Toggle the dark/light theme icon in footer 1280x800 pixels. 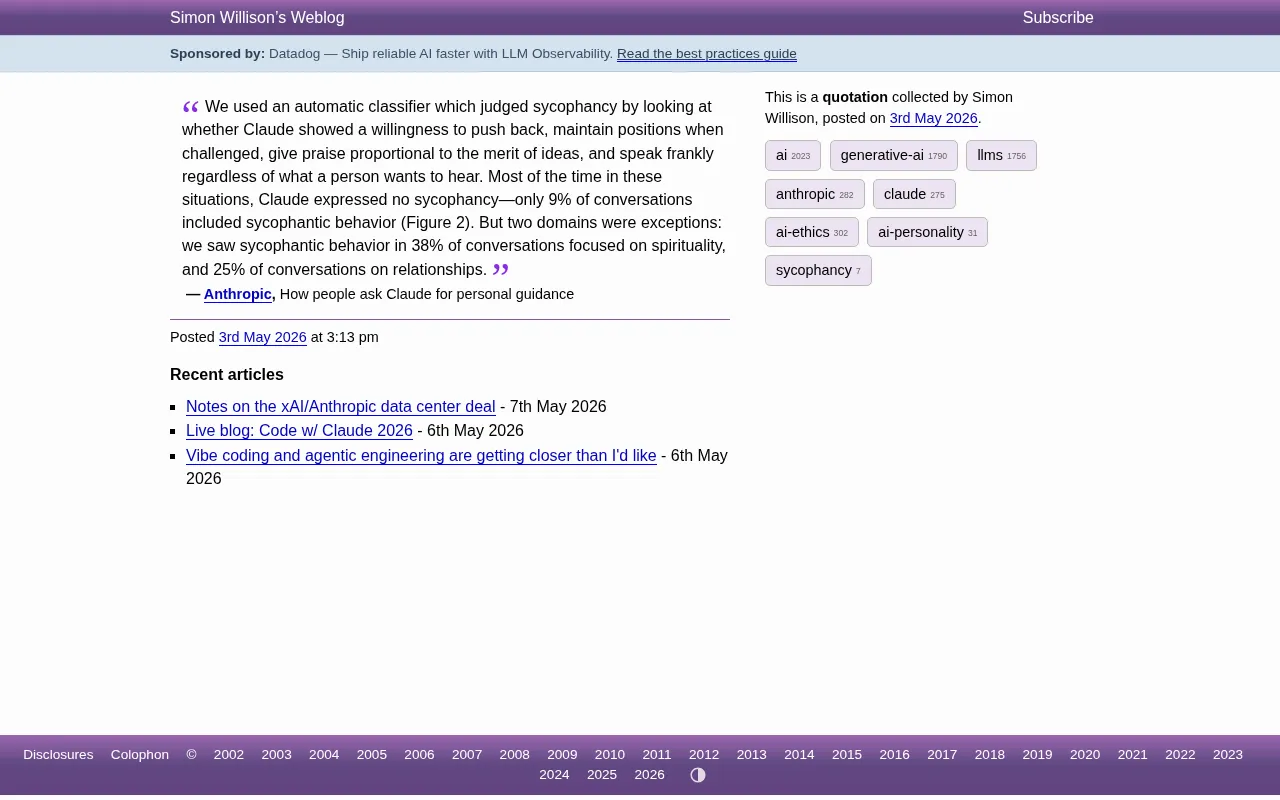point(698,775)
